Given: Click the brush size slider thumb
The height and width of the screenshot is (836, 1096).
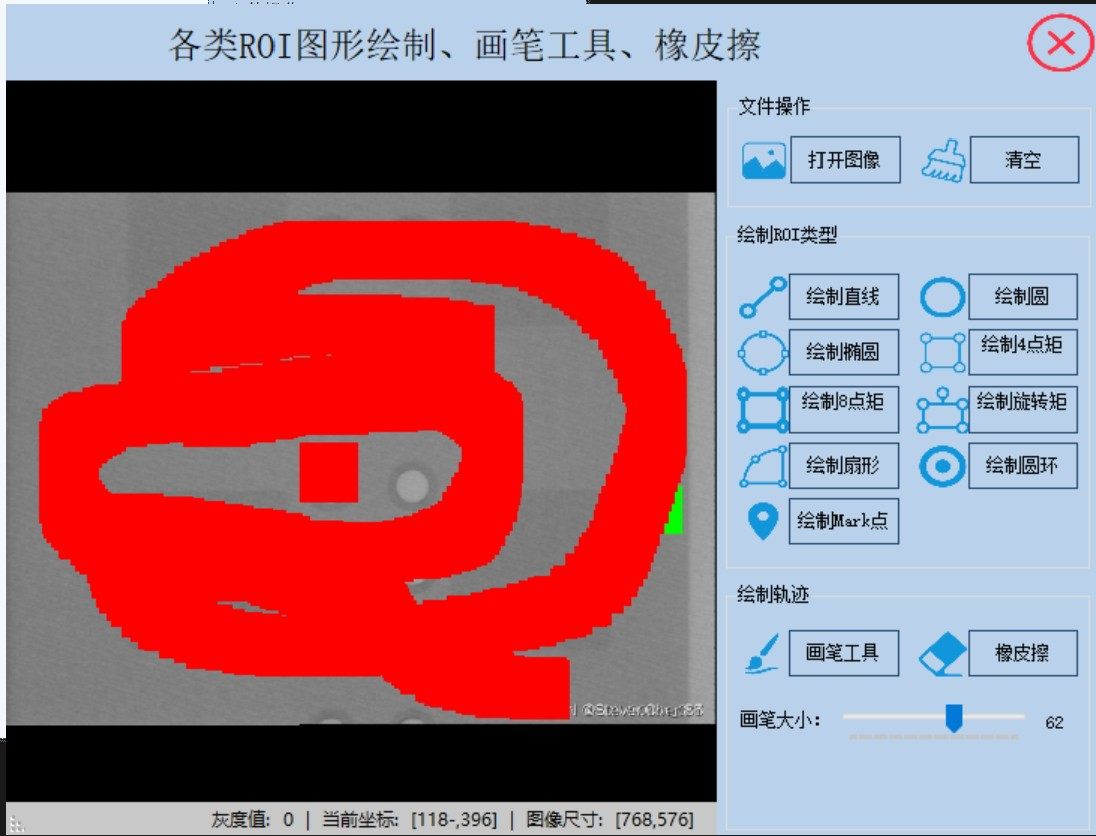Looking at the screenshot, I should 953,719.
